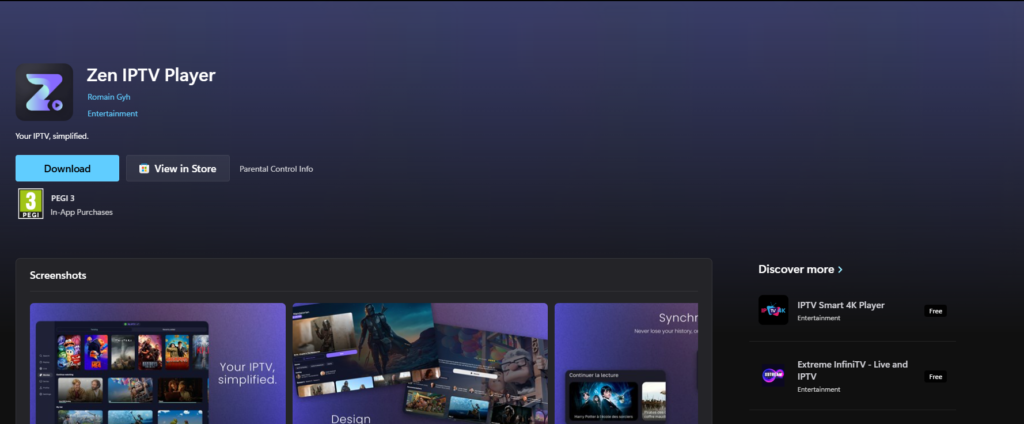Click the View in Store button text
Screen dimensions: 1024x424
[185, 169]
